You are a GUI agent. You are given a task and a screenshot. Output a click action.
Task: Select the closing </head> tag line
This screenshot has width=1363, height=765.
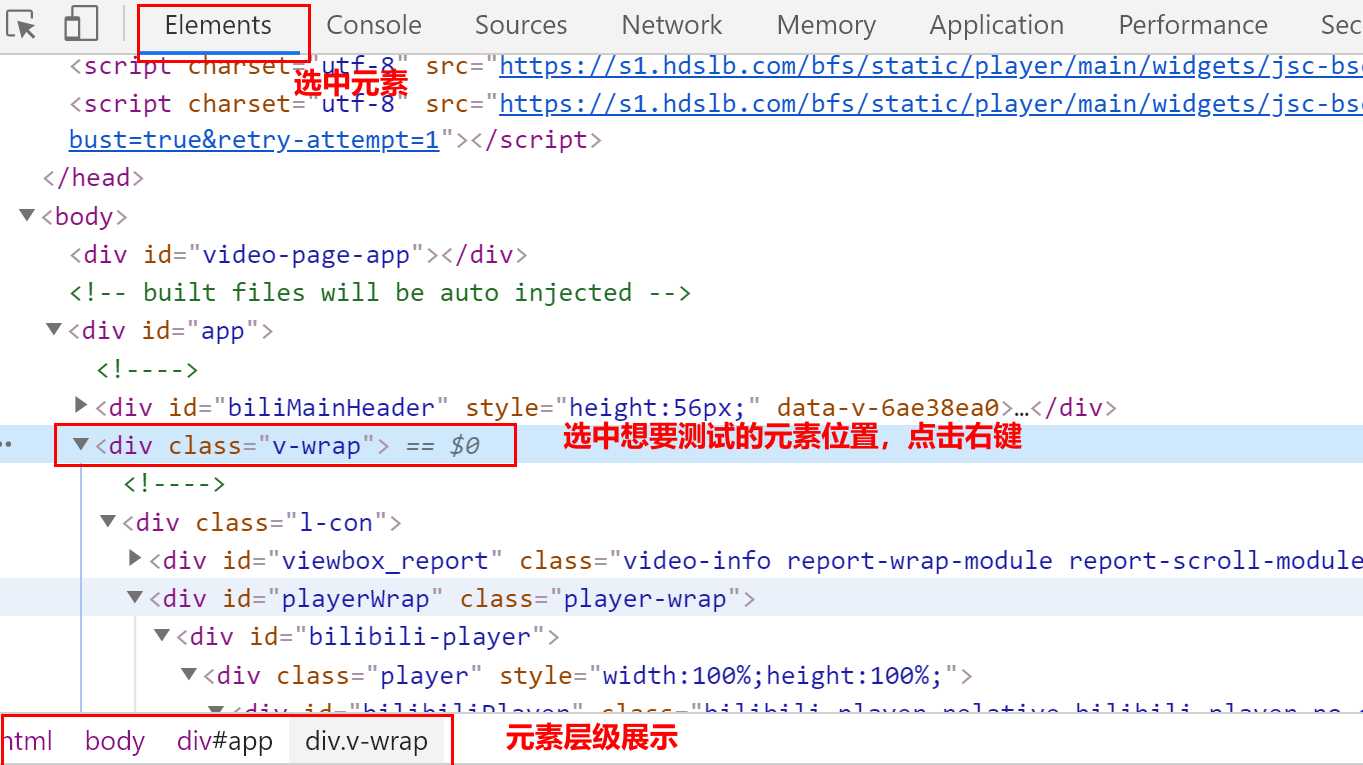93,178
